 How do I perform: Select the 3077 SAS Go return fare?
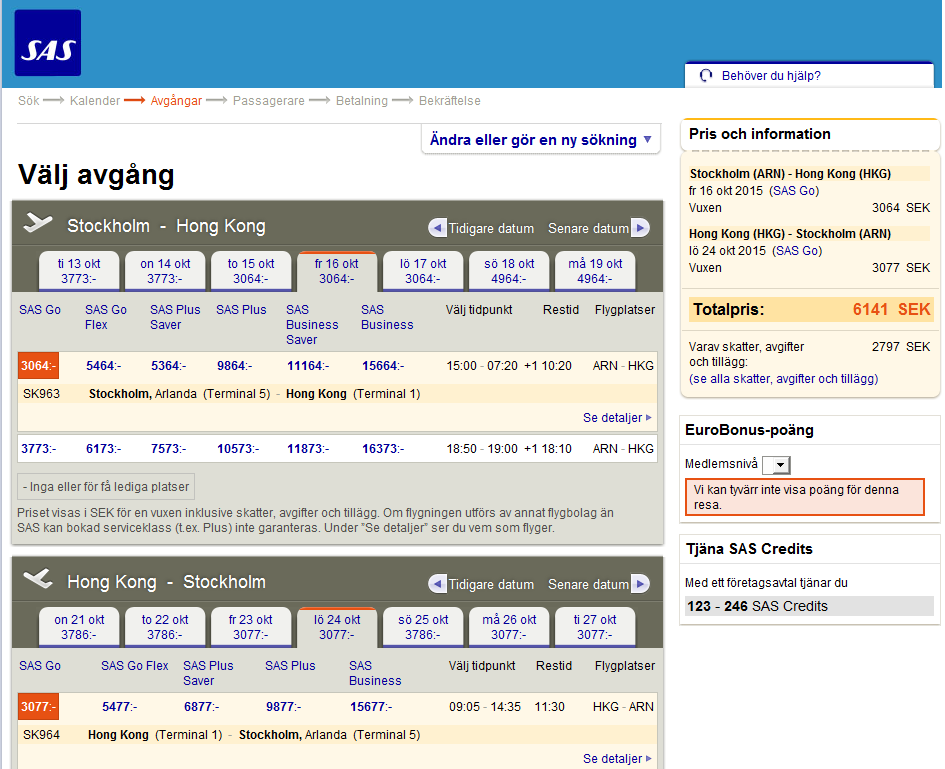tap(39, 707)
